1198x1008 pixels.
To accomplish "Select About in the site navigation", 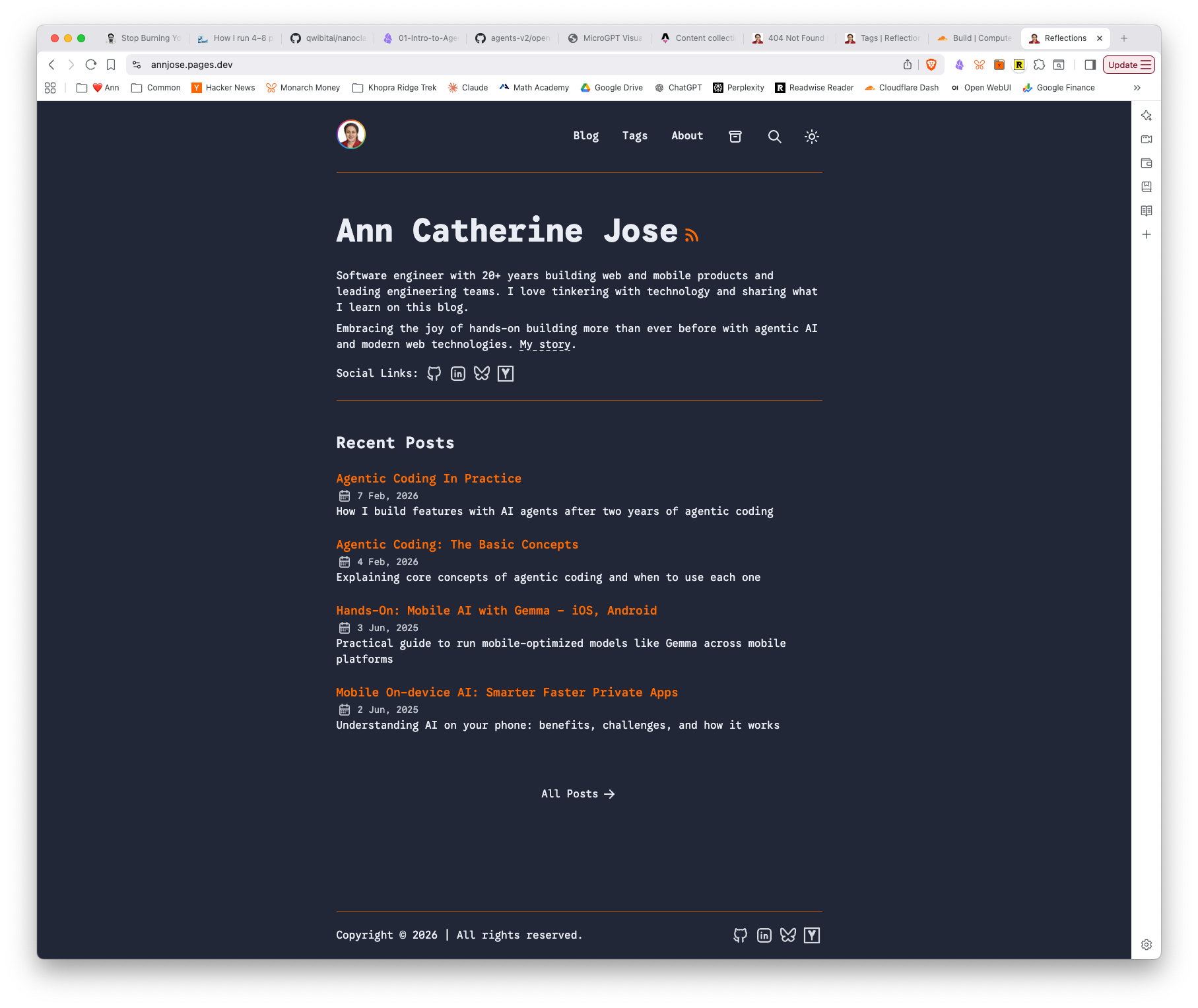I will click(x=686, y=136).
